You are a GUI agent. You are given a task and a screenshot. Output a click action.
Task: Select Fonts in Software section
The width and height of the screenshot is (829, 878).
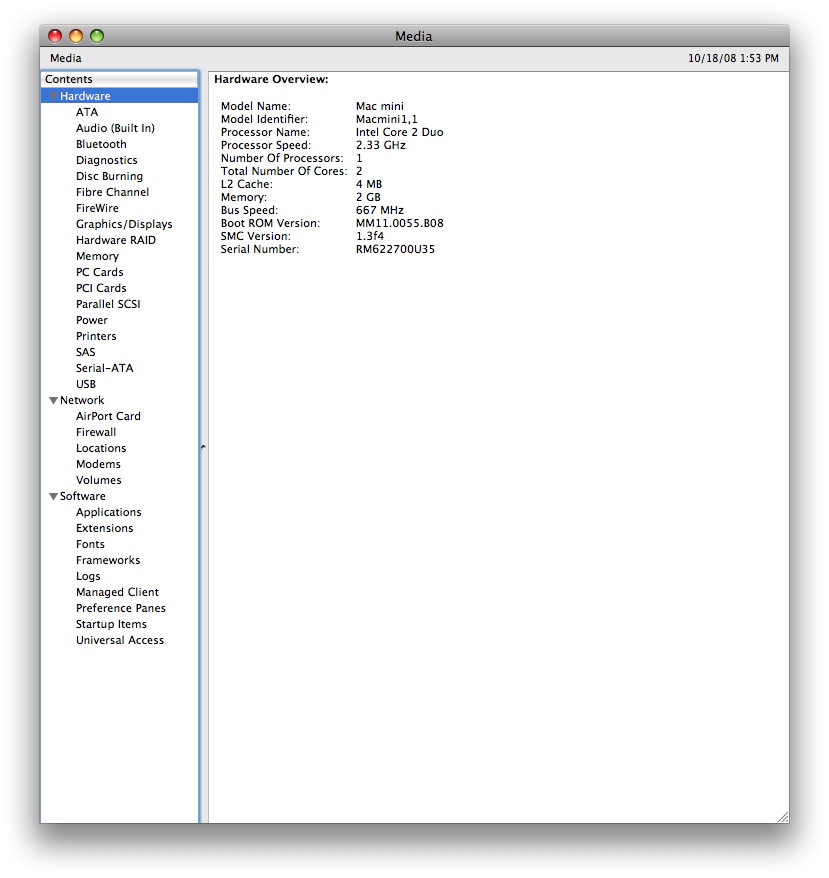(x=90, y=544)
